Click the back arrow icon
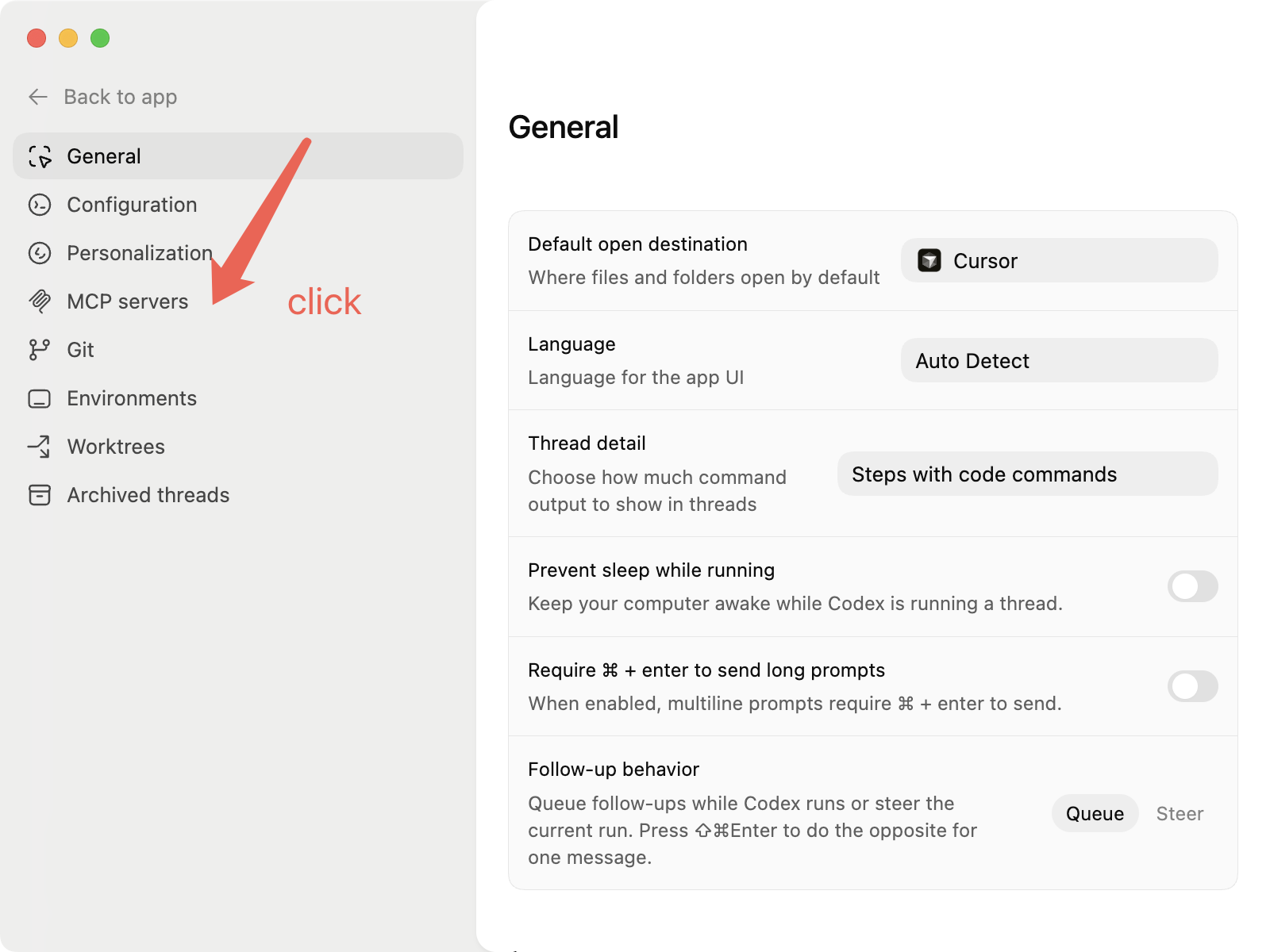This screenshot has width=1270, height=952. (x=38, y=97)
